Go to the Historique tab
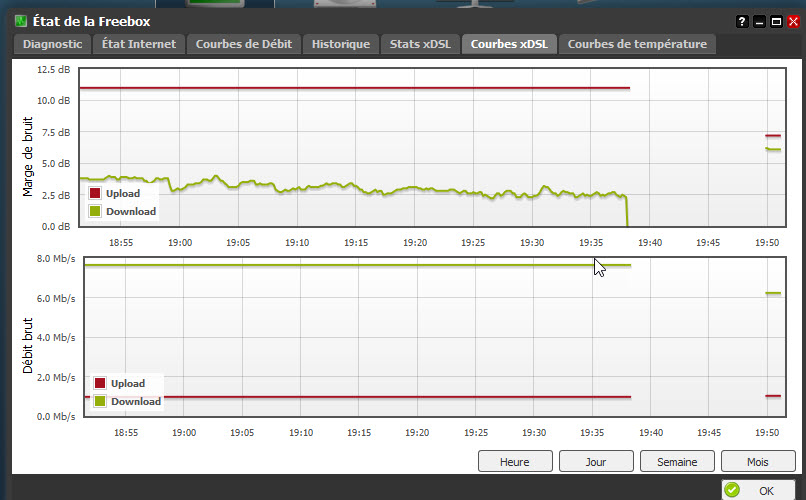806x500 pixels. click(x=340, y=44)
